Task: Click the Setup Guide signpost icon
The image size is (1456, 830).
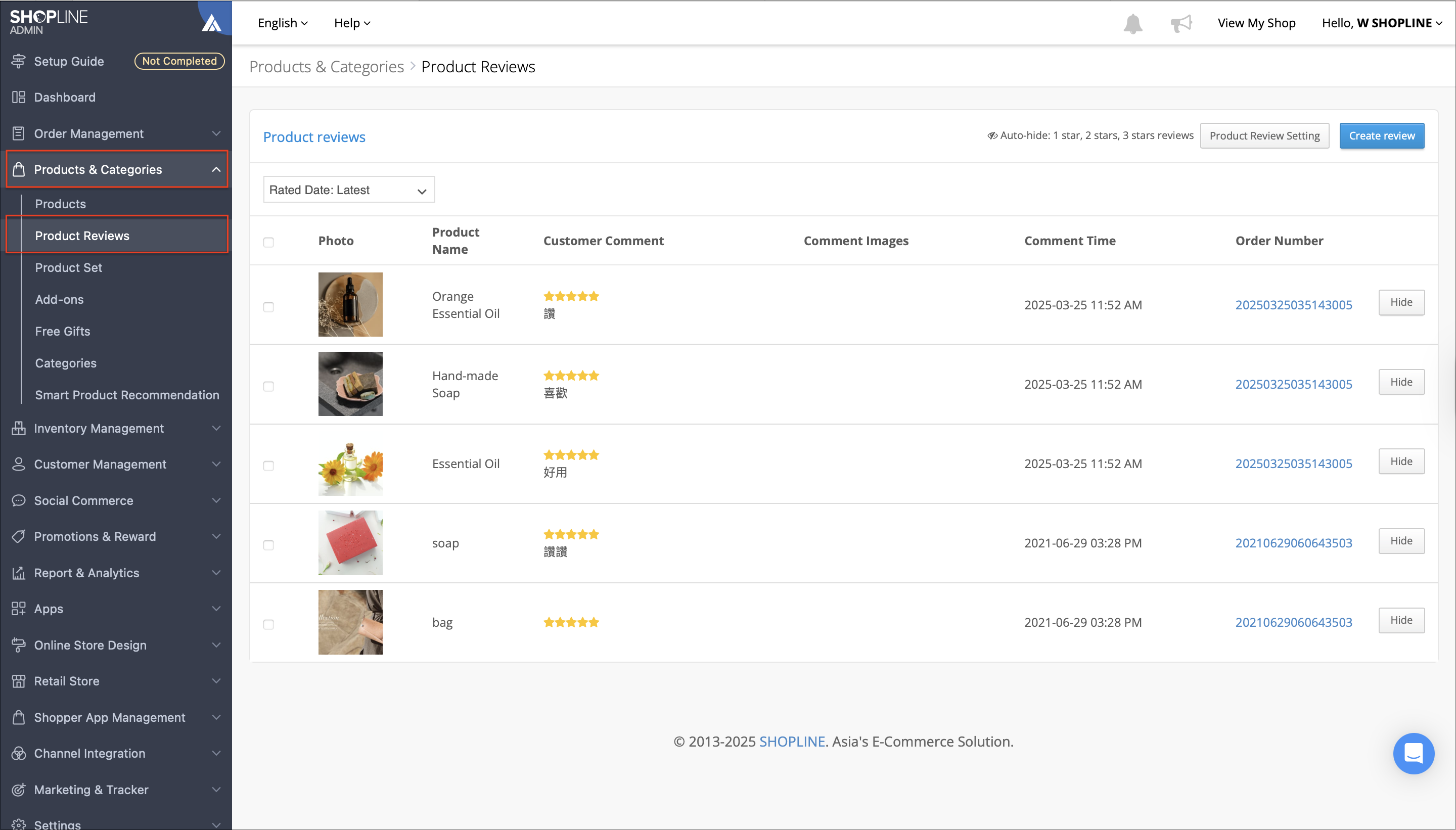Action: pos(18,61)
